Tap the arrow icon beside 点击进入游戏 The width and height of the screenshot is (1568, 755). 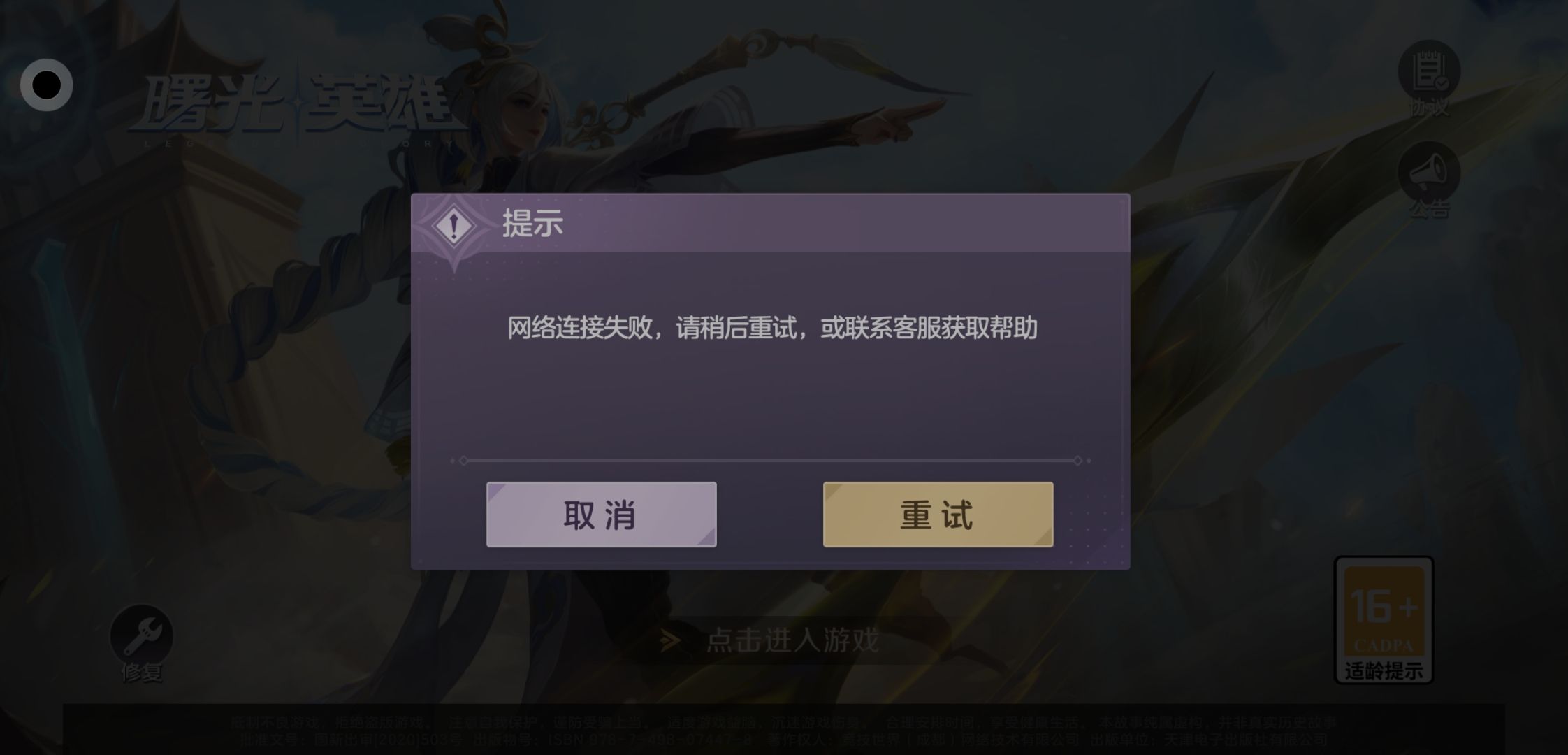(669, 640)
